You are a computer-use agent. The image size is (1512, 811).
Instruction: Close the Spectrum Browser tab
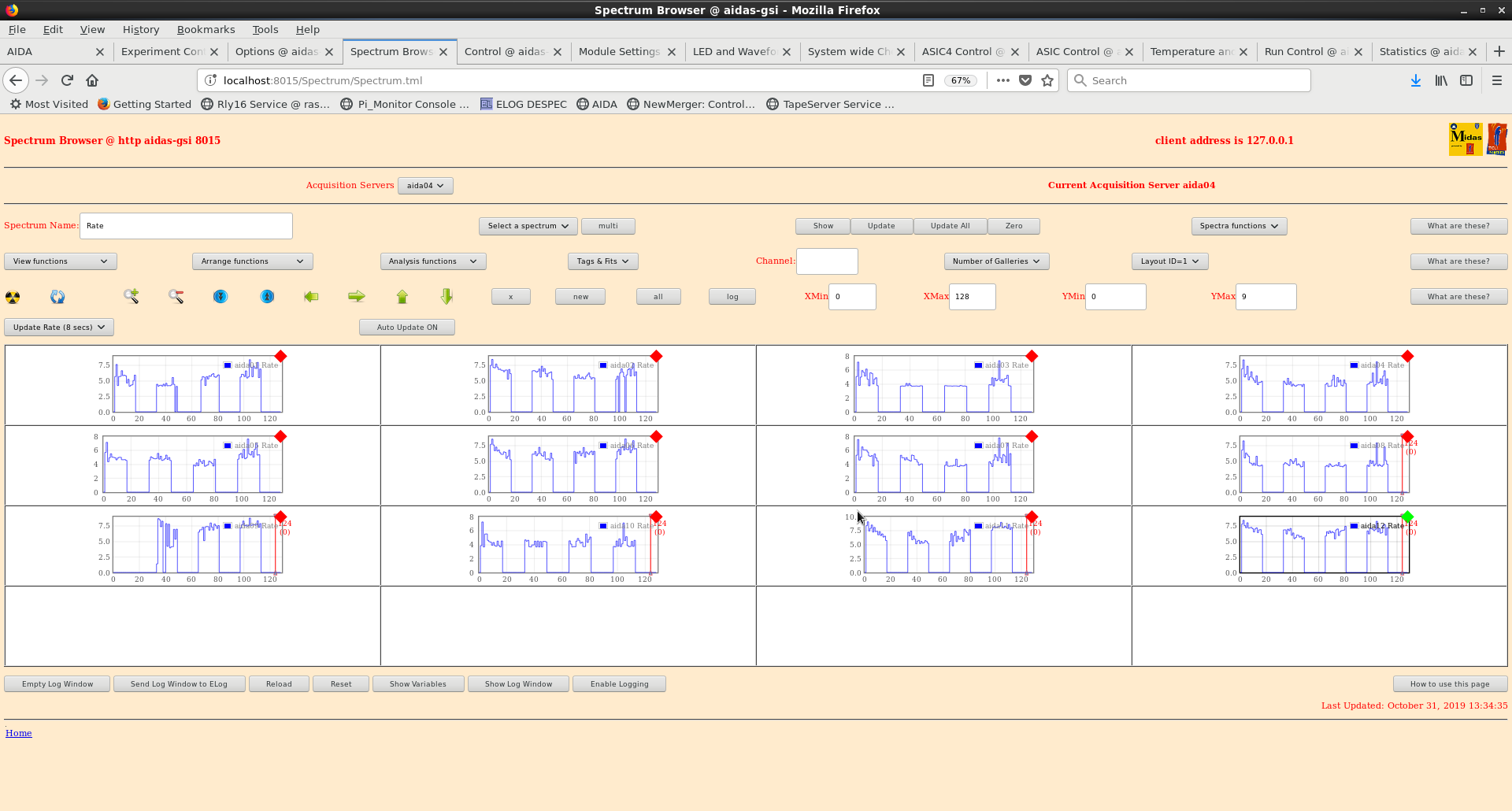443,52
